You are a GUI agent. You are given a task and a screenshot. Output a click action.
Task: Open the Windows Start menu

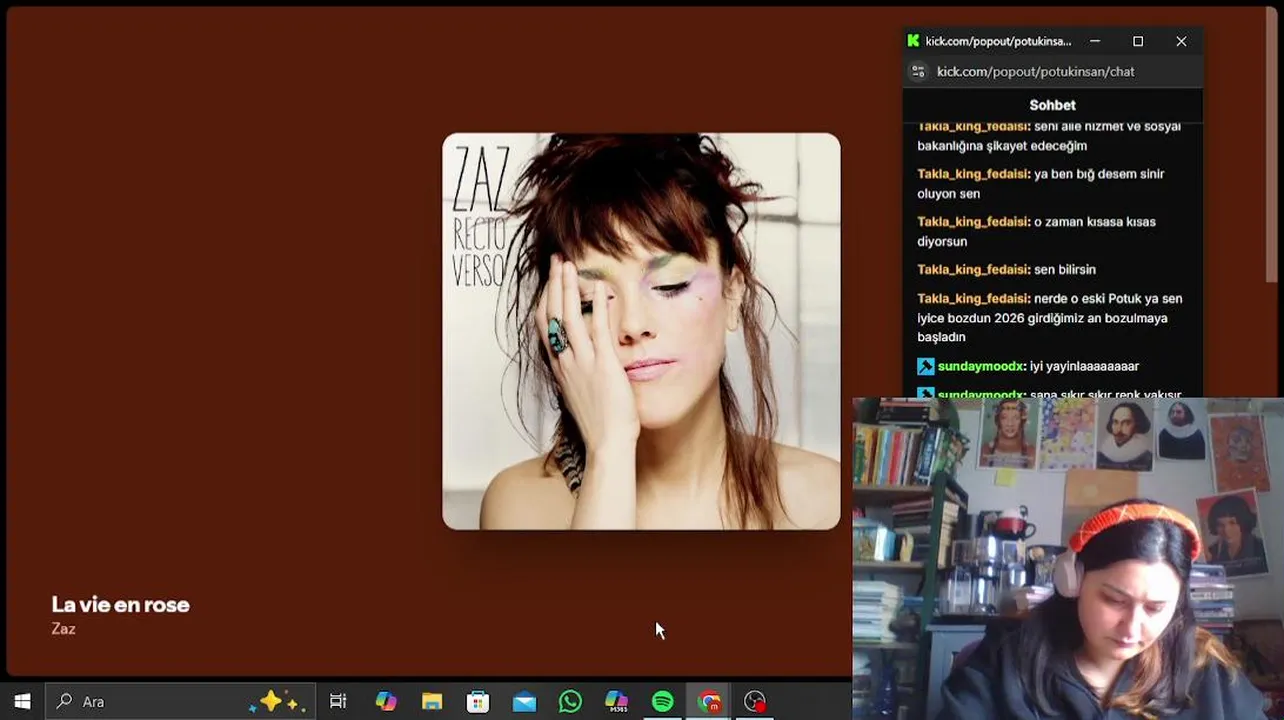[22, 701]
